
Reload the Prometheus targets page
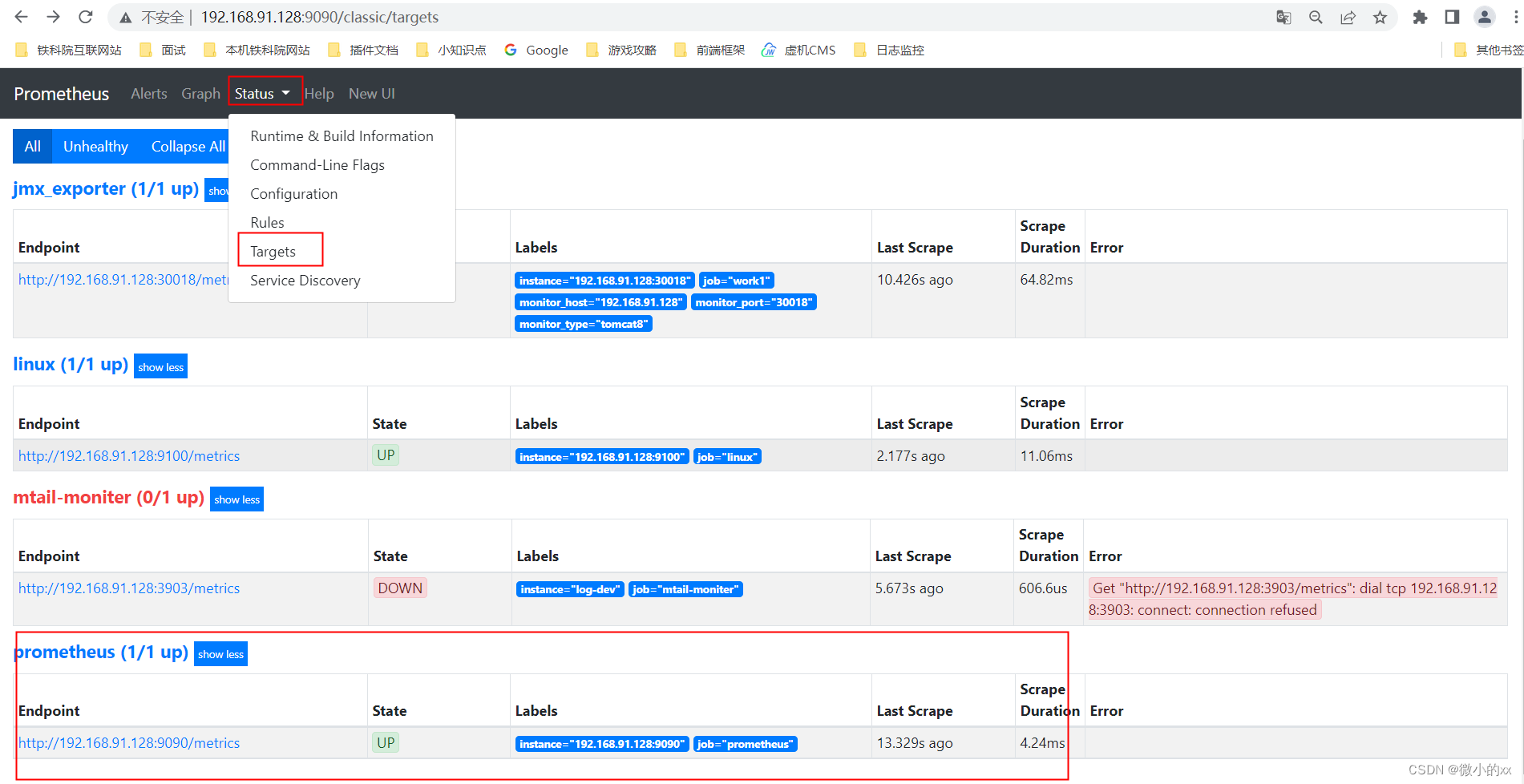click(x=86, y=17)
